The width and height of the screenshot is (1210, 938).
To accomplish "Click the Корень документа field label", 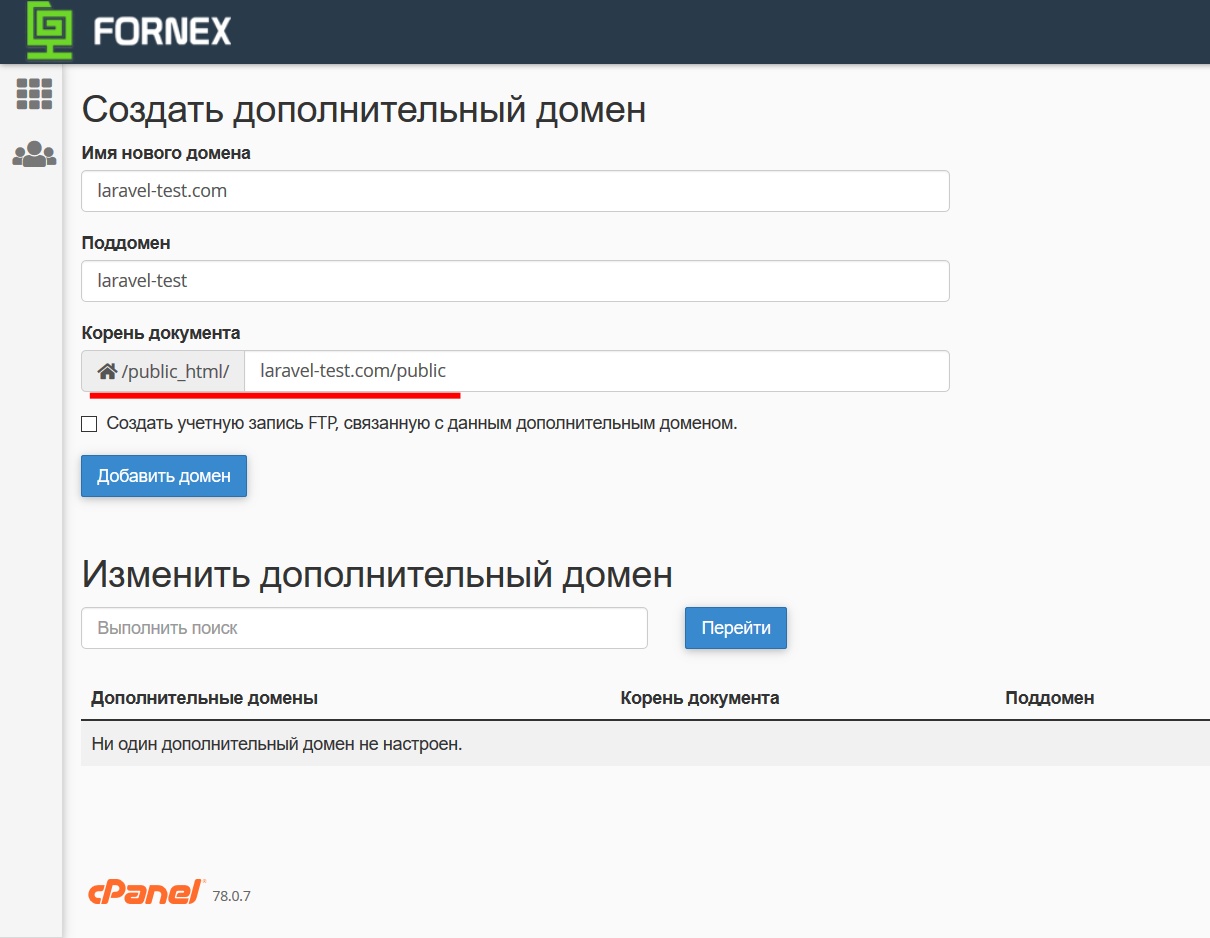I will point(161,333).
